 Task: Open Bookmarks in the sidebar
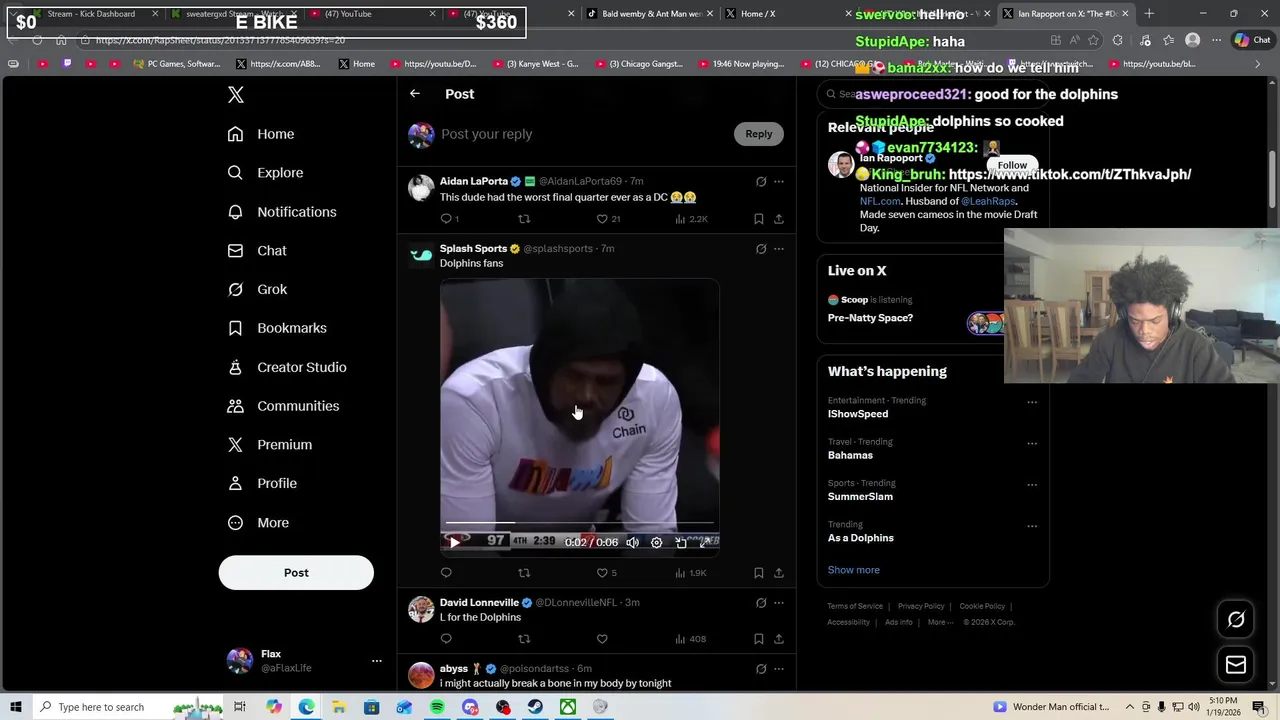click(x=277, y=328)
